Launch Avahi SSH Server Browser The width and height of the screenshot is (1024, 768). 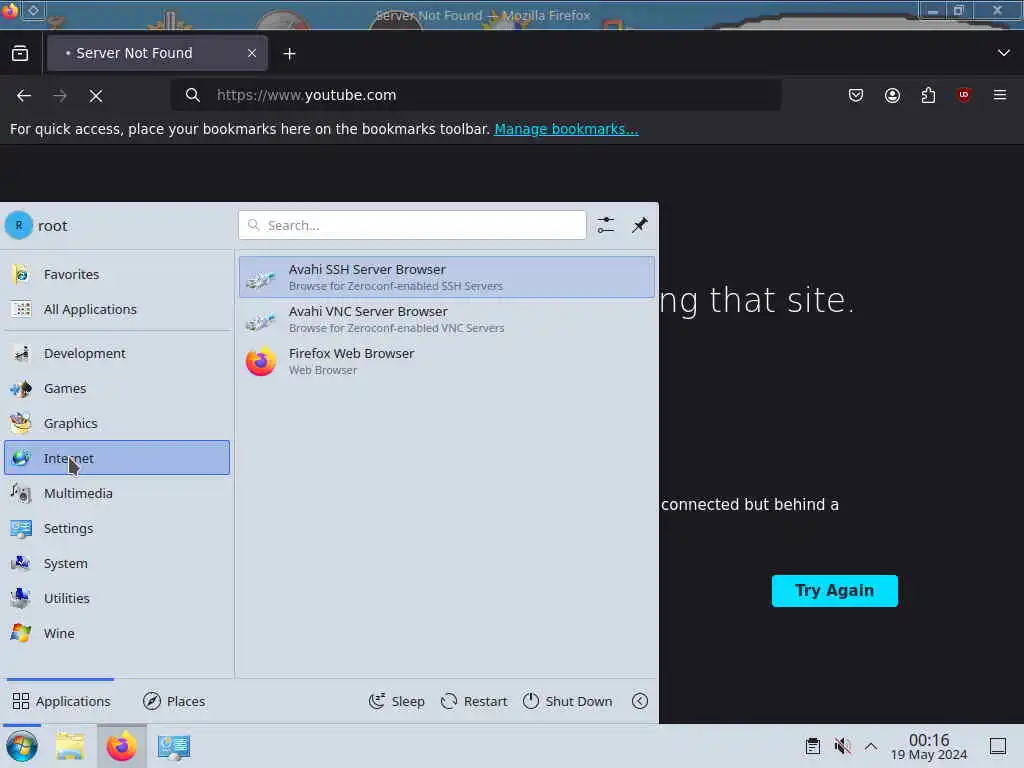(447, 277)
